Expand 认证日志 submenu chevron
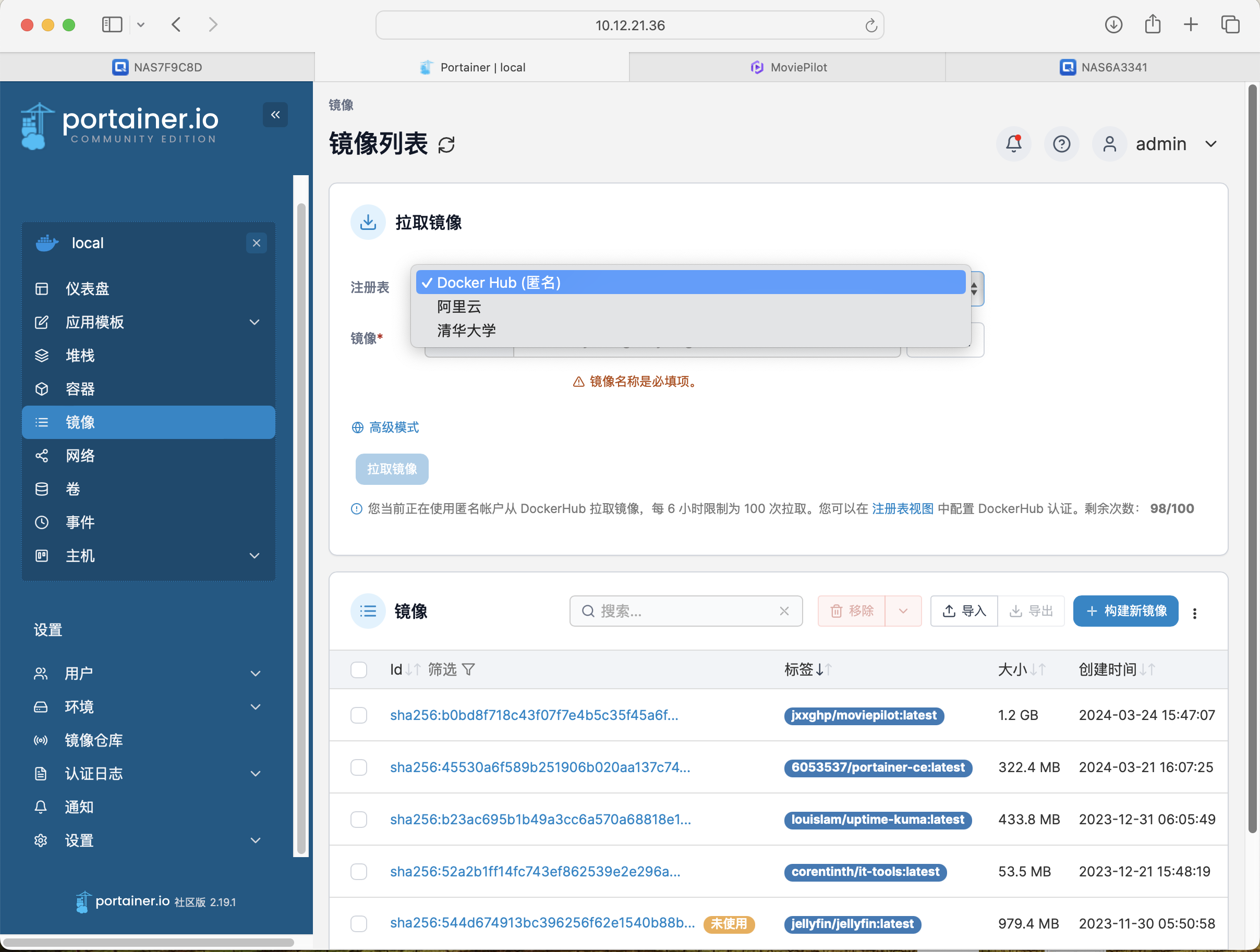Image resolution: width=1260 pixels, height=952 pixels. pyautogui.click(x=256, y=773)
